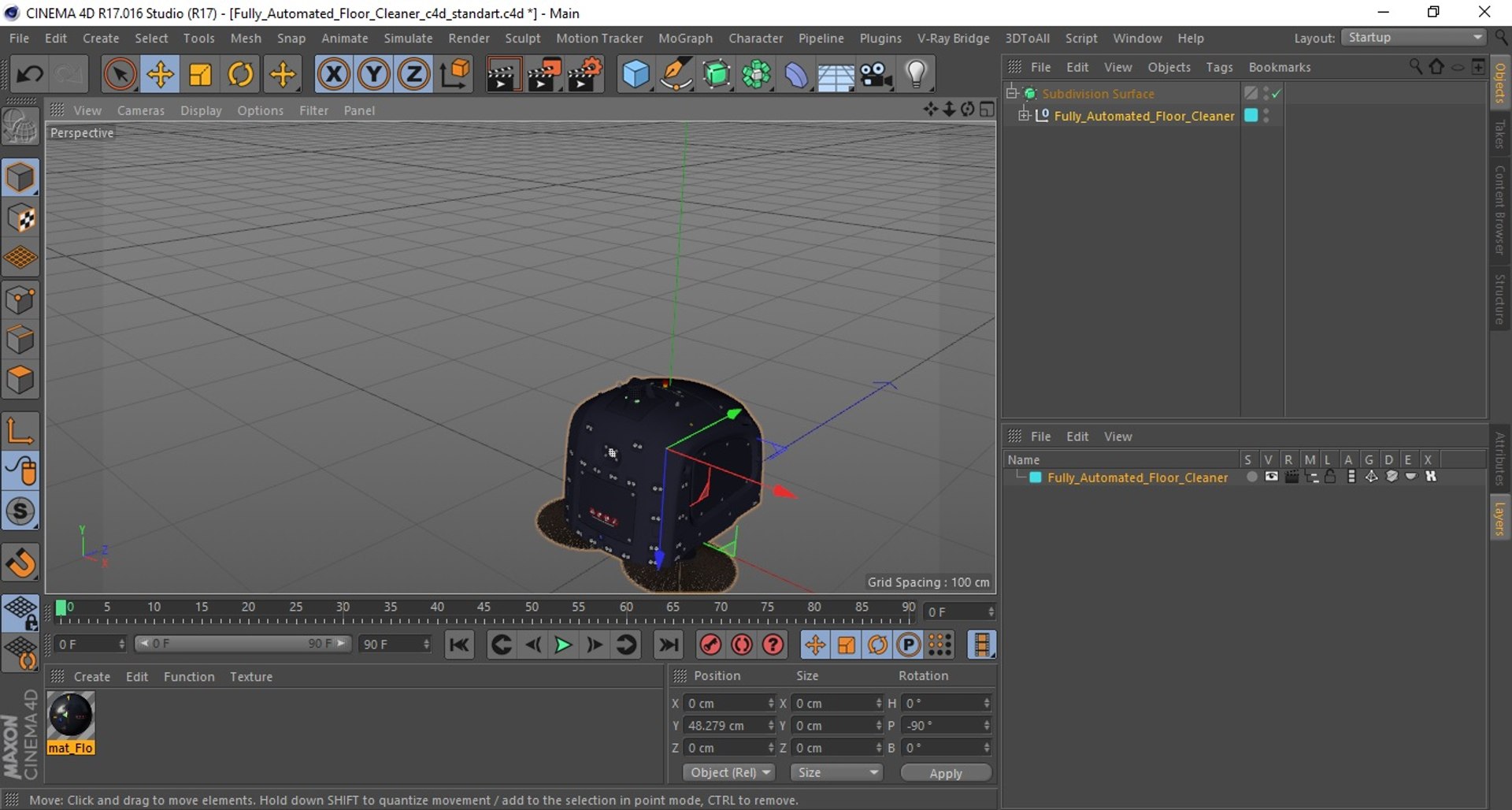
Task: Toggle the layer lock
Action: [1331, 477]
